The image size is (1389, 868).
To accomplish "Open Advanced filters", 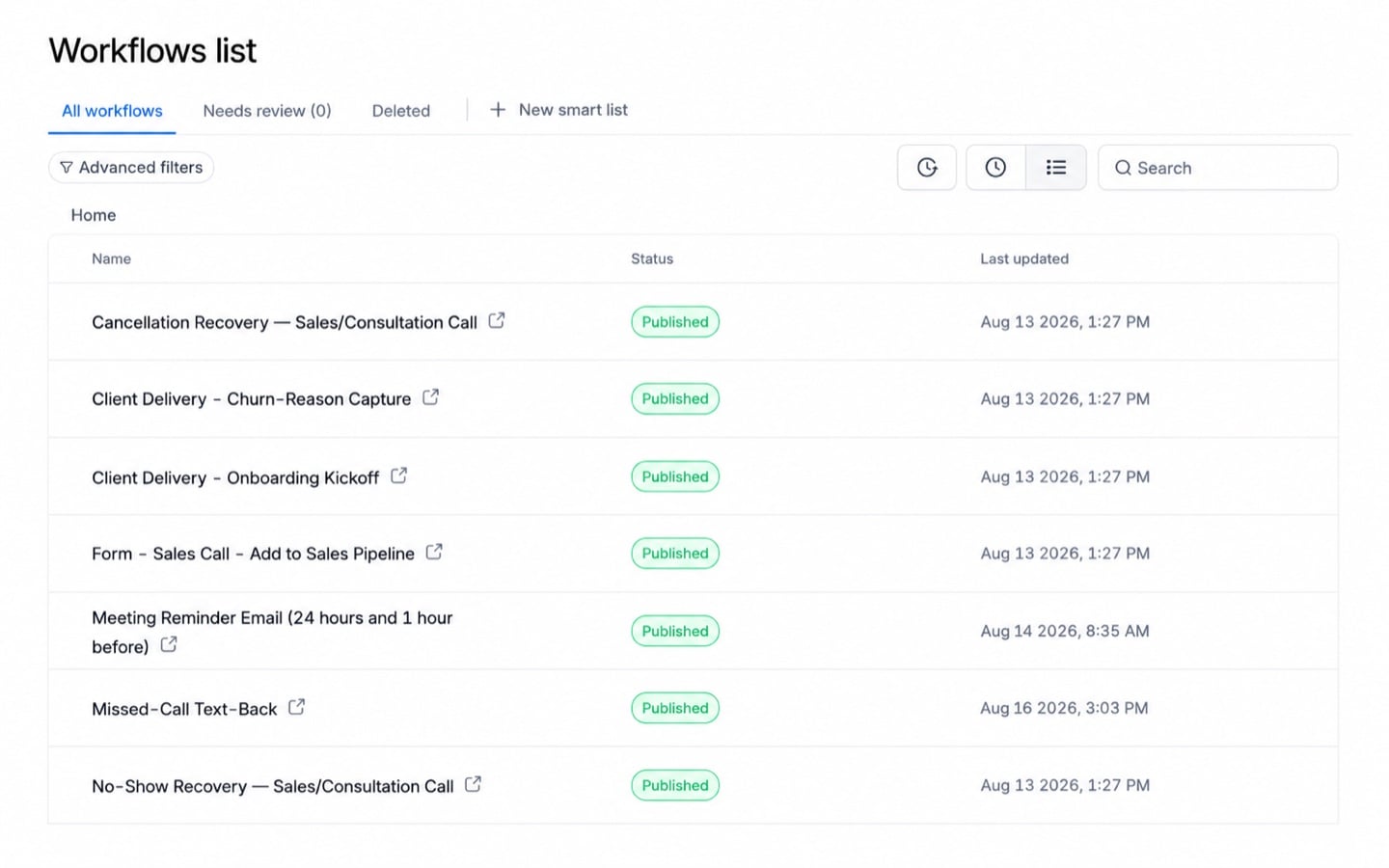I will pos(131,168).
